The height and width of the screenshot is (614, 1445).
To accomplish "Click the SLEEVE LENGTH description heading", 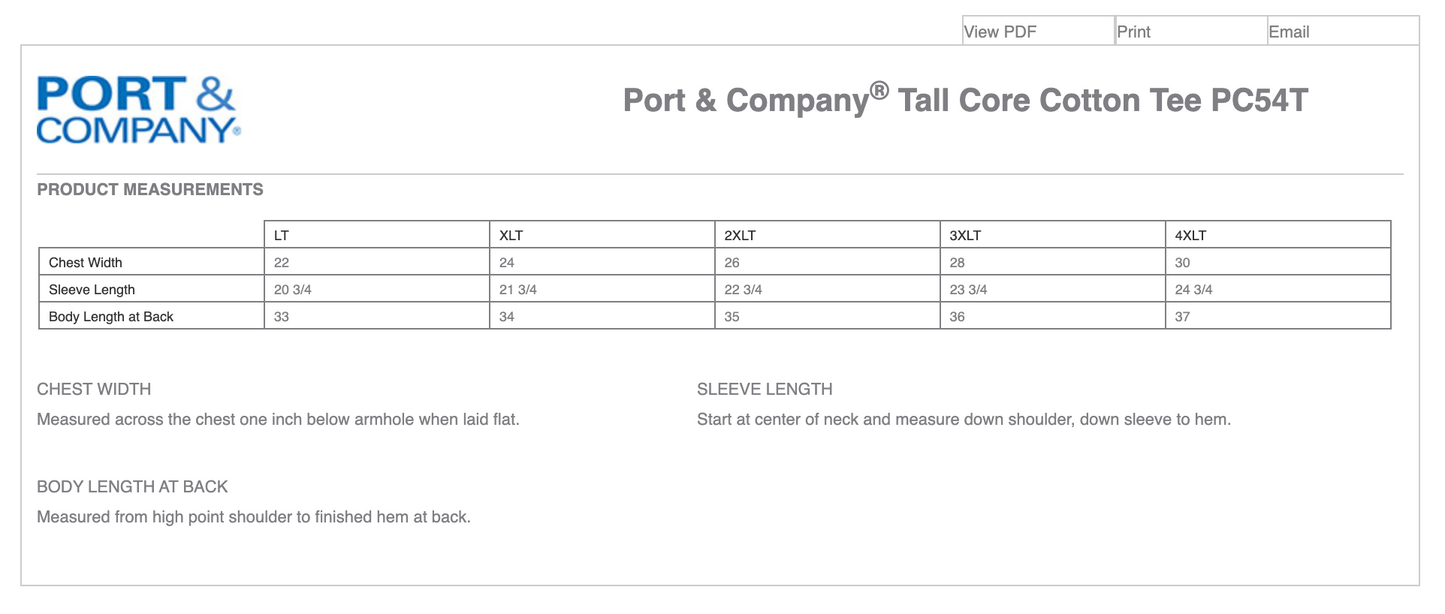I will 765,389.
